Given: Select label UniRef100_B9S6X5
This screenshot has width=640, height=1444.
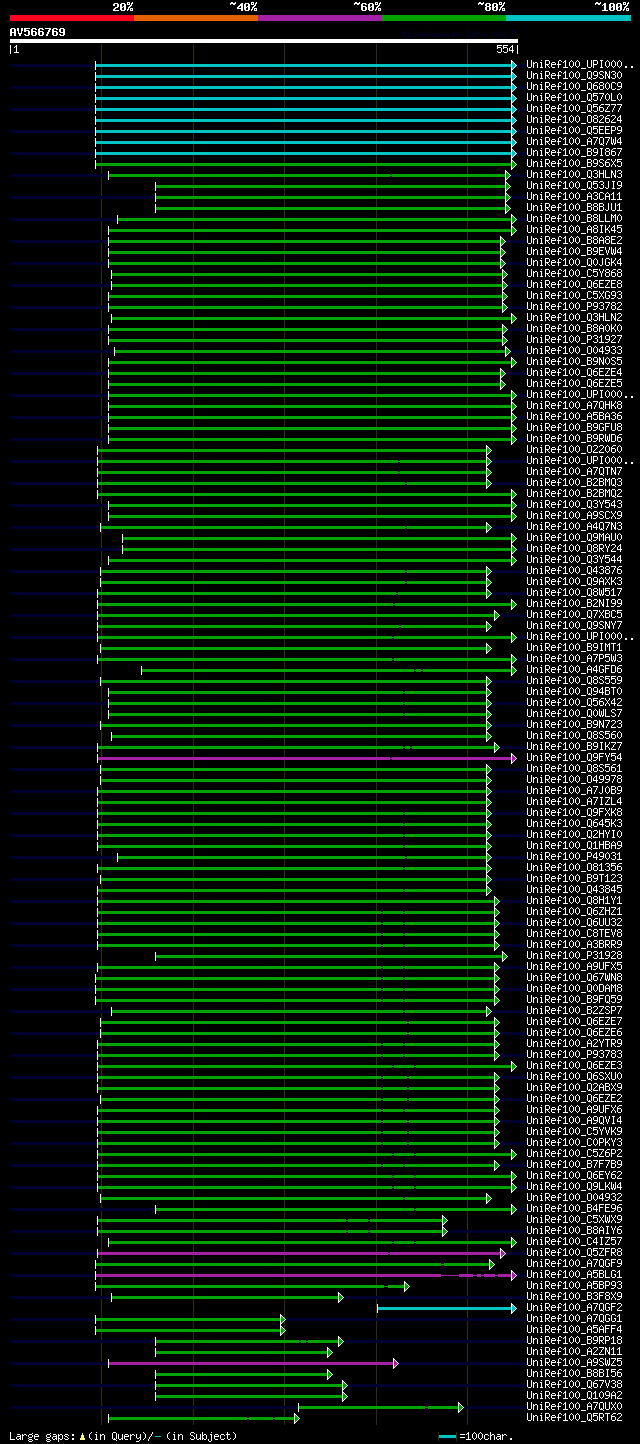Looking at the screenshot, I should point(574,163).
